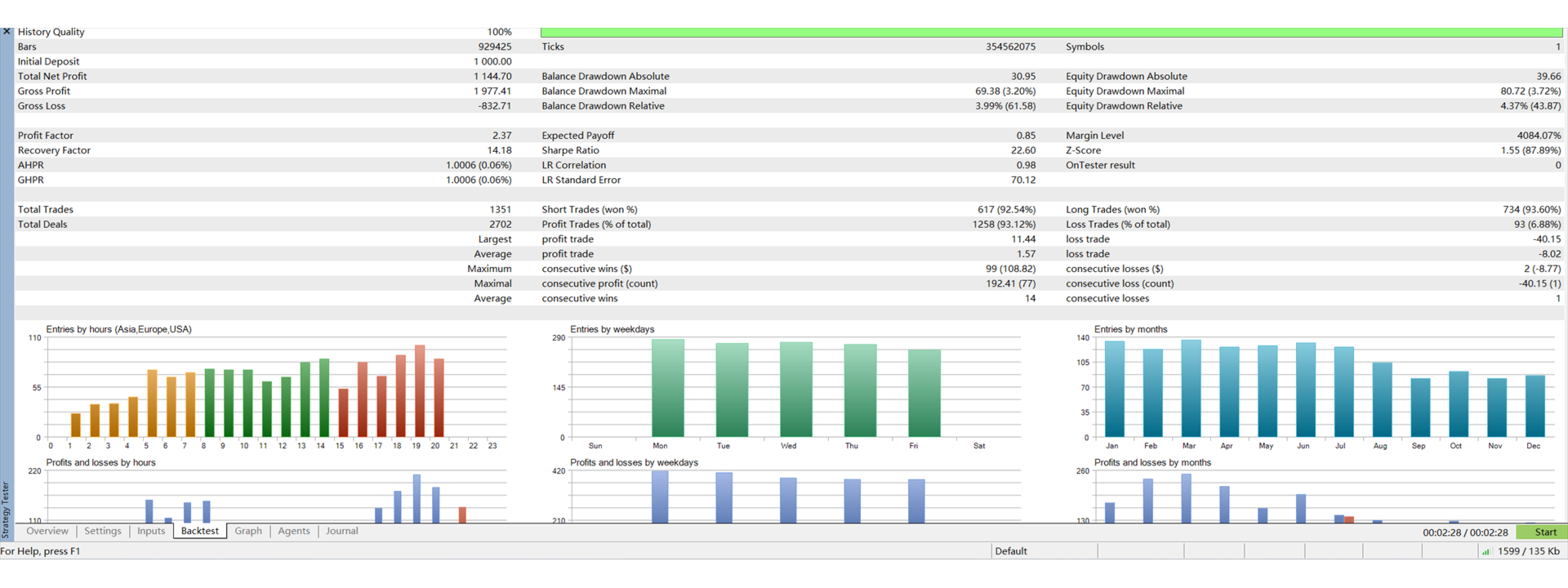This screenshot has width=1568, height=588.
Task: Click the green Start button
Action: 1542,532
